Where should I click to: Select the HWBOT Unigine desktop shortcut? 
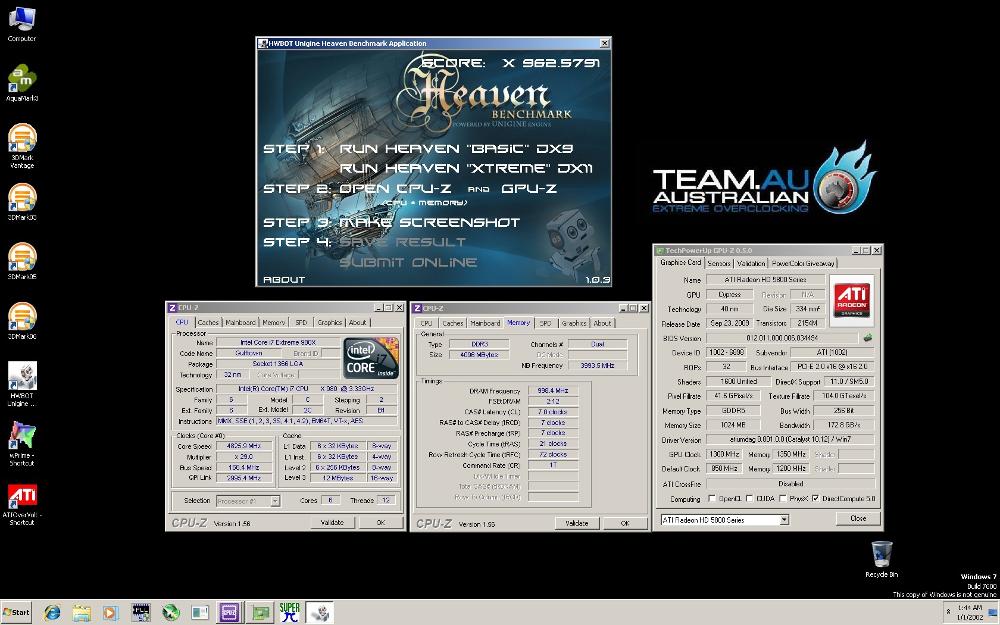[x=22, y=383]
